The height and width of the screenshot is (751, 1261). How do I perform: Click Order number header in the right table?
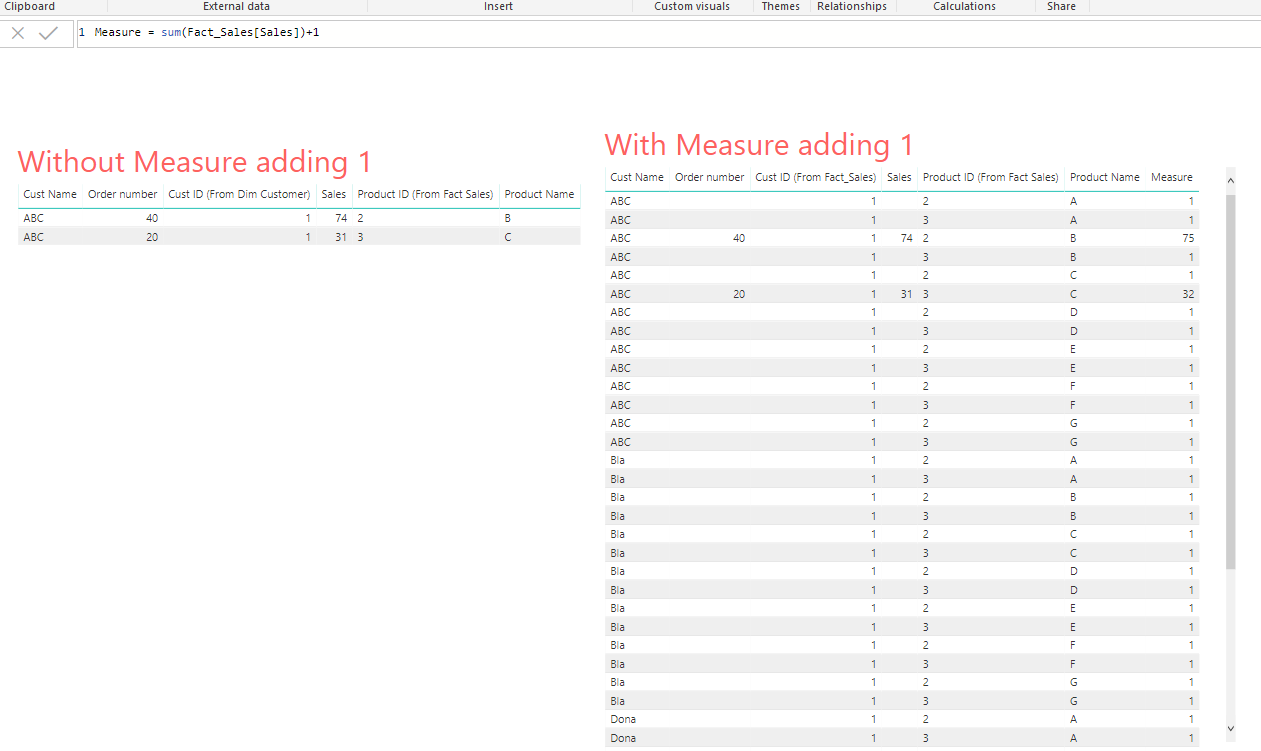pos(710,177)
